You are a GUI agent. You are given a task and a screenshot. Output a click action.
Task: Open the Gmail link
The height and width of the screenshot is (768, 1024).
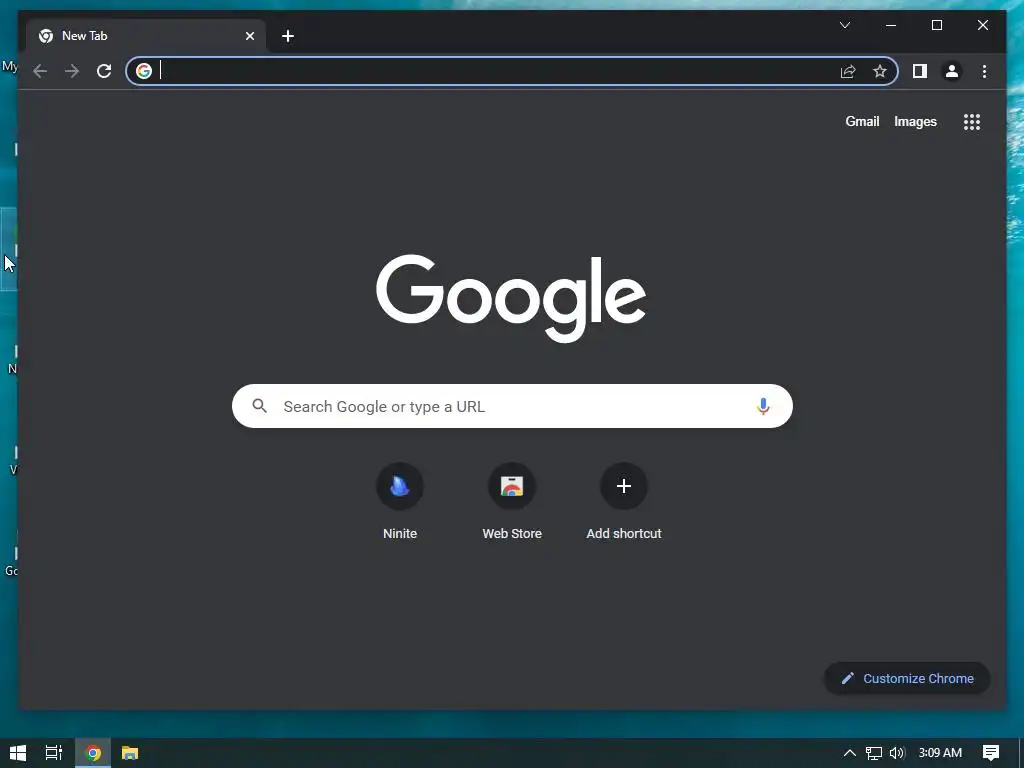pos(862,121)
